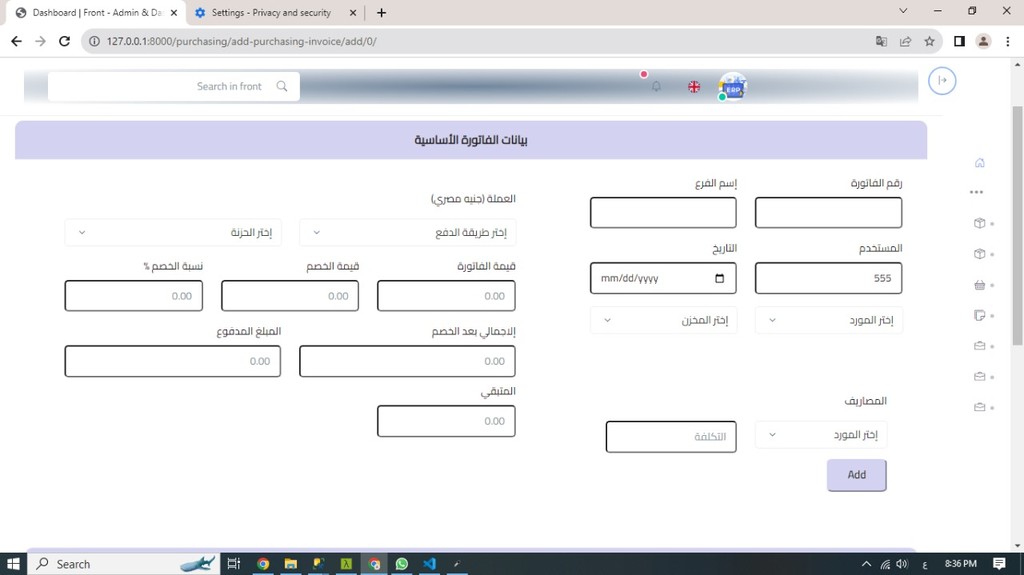The width and height of the screenshot is (1024, 575).
Task: Open Task View from the taskbar
Action: (234, 563)
